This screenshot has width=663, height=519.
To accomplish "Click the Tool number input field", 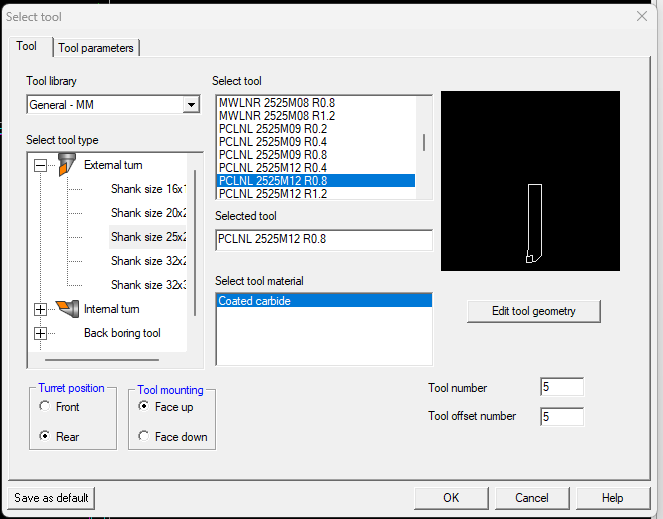I will 562,387.
